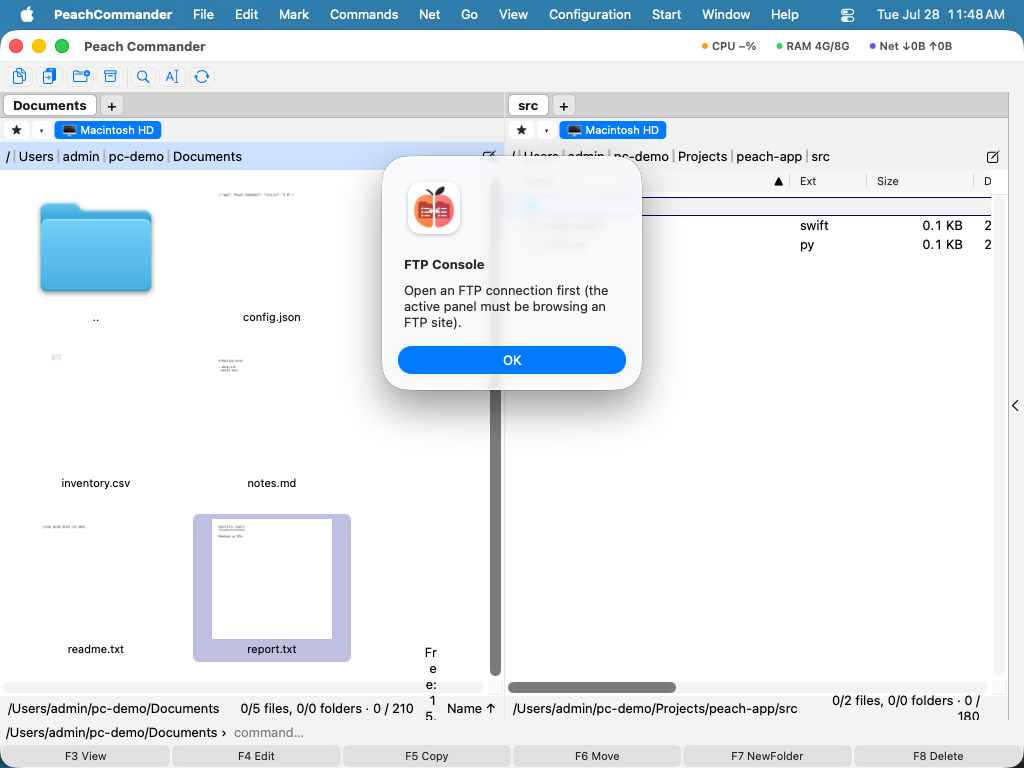Click the right panel edit path icon

993,157
